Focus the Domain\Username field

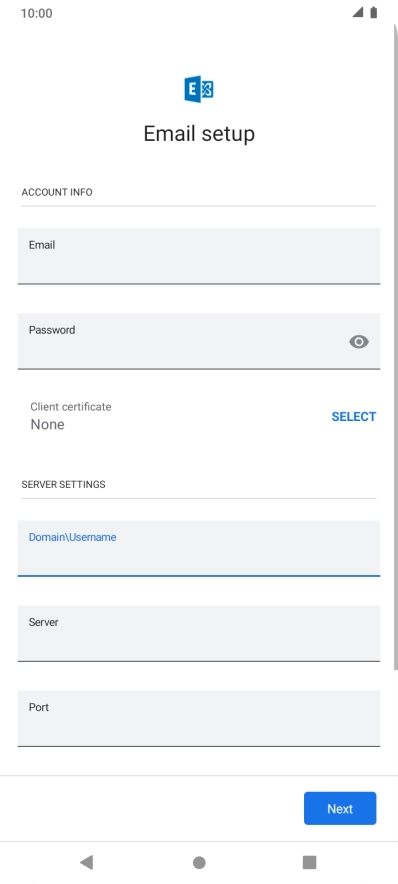pos(199,549)
